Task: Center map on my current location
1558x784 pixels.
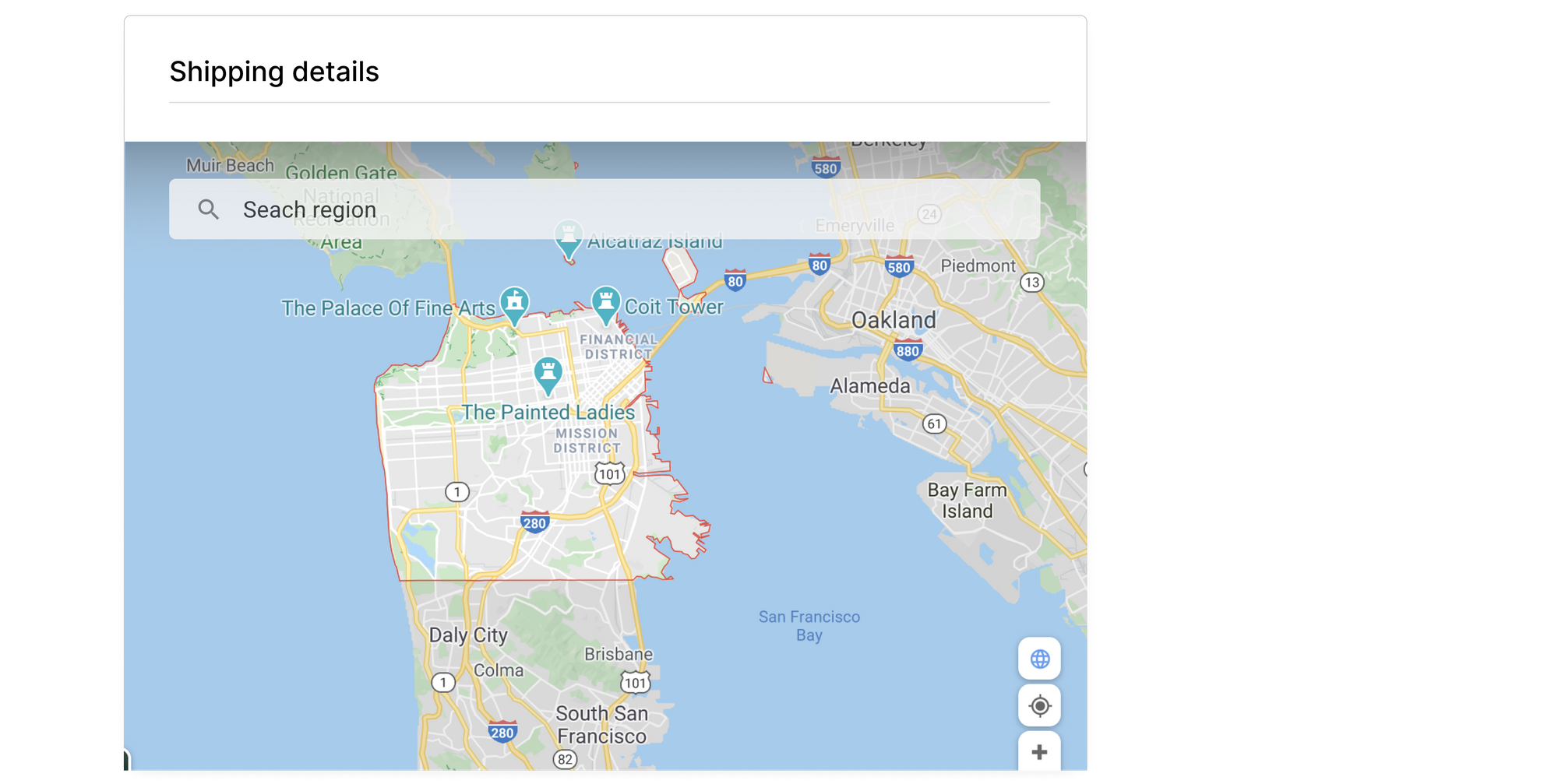Action: 1039,706
